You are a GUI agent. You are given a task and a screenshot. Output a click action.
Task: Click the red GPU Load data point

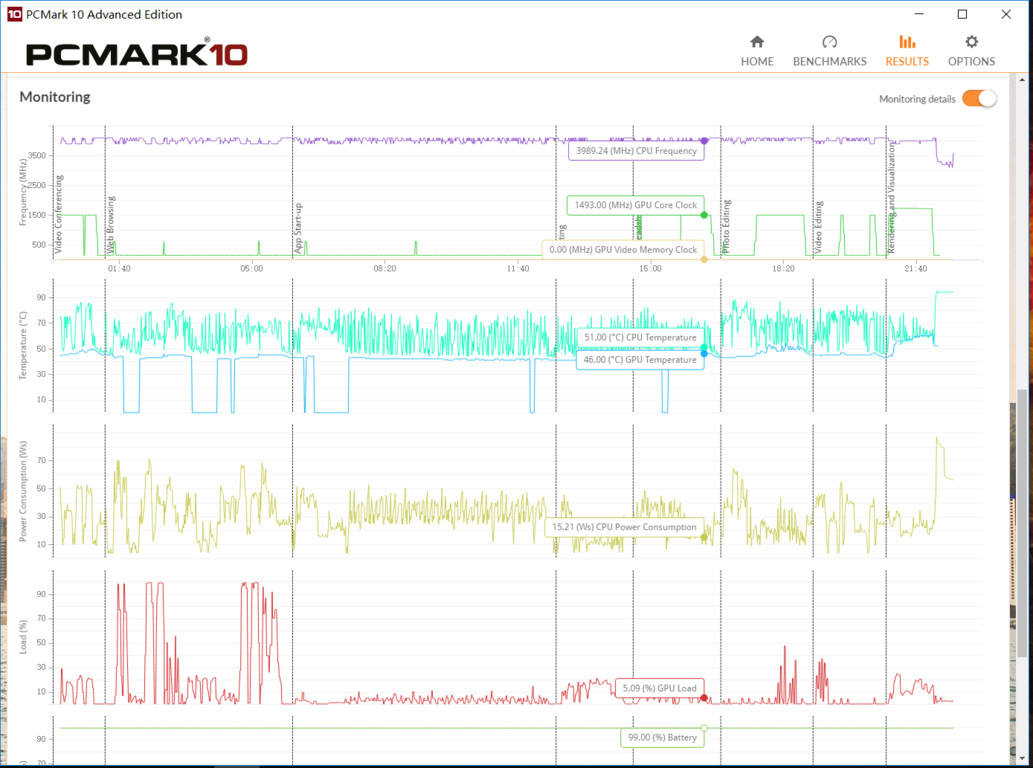coord(704,698)
